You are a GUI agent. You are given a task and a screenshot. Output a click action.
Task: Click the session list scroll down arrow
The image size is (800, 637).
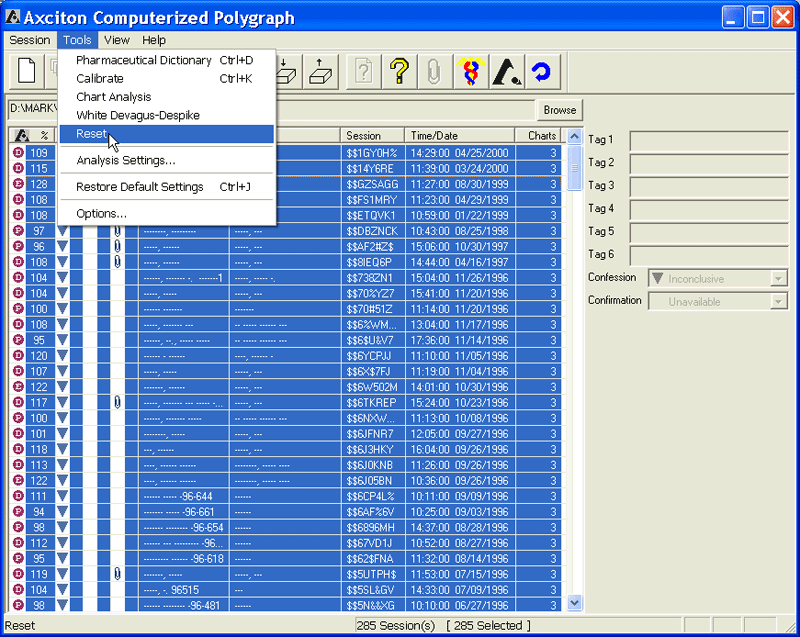point(574,603)
